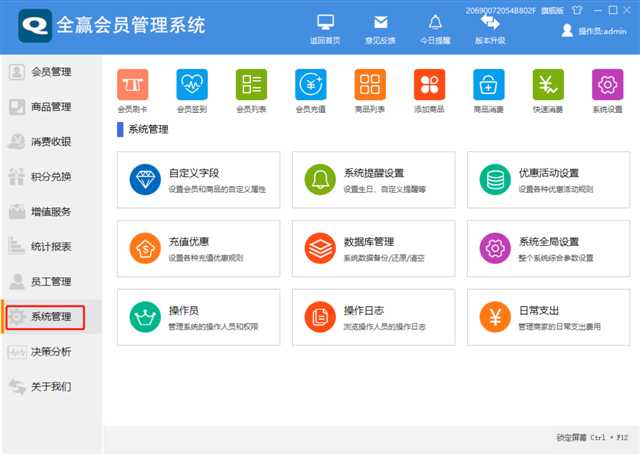Select 决策分析 in the sidebar
The image size is (640, 456).
(51, 351)
